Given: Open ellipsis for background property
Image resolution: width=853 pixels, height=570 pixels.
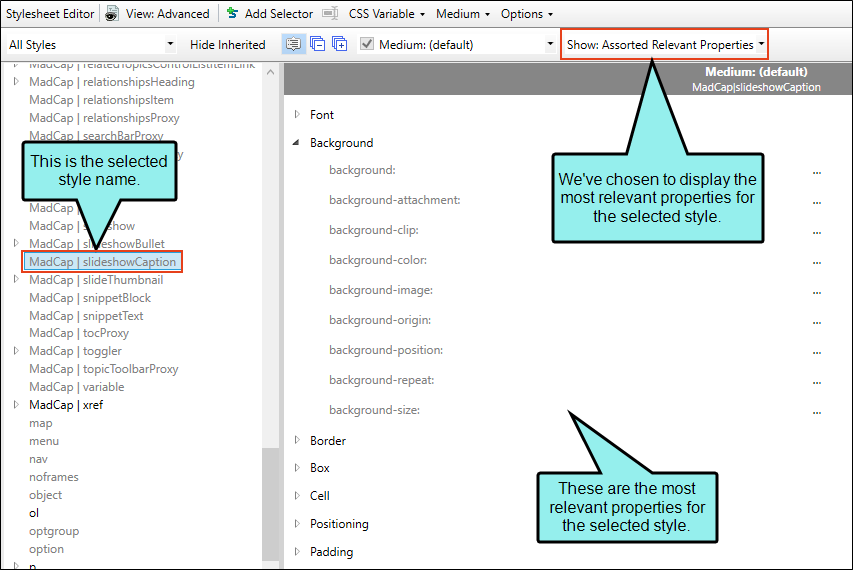Looking at the screenshot, I should pos(817,172).
